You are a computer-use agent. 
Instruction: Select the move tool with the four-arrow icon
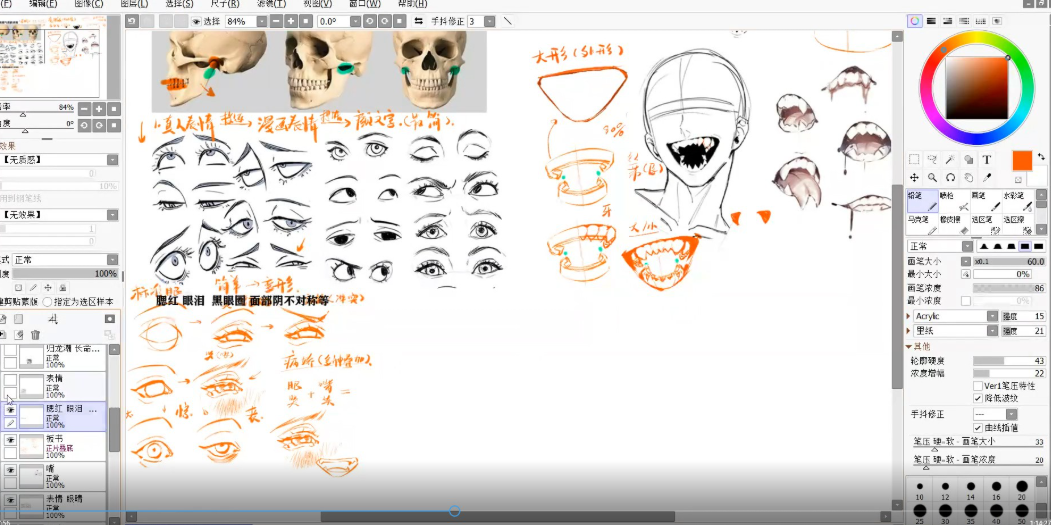[x=914, y=178]
